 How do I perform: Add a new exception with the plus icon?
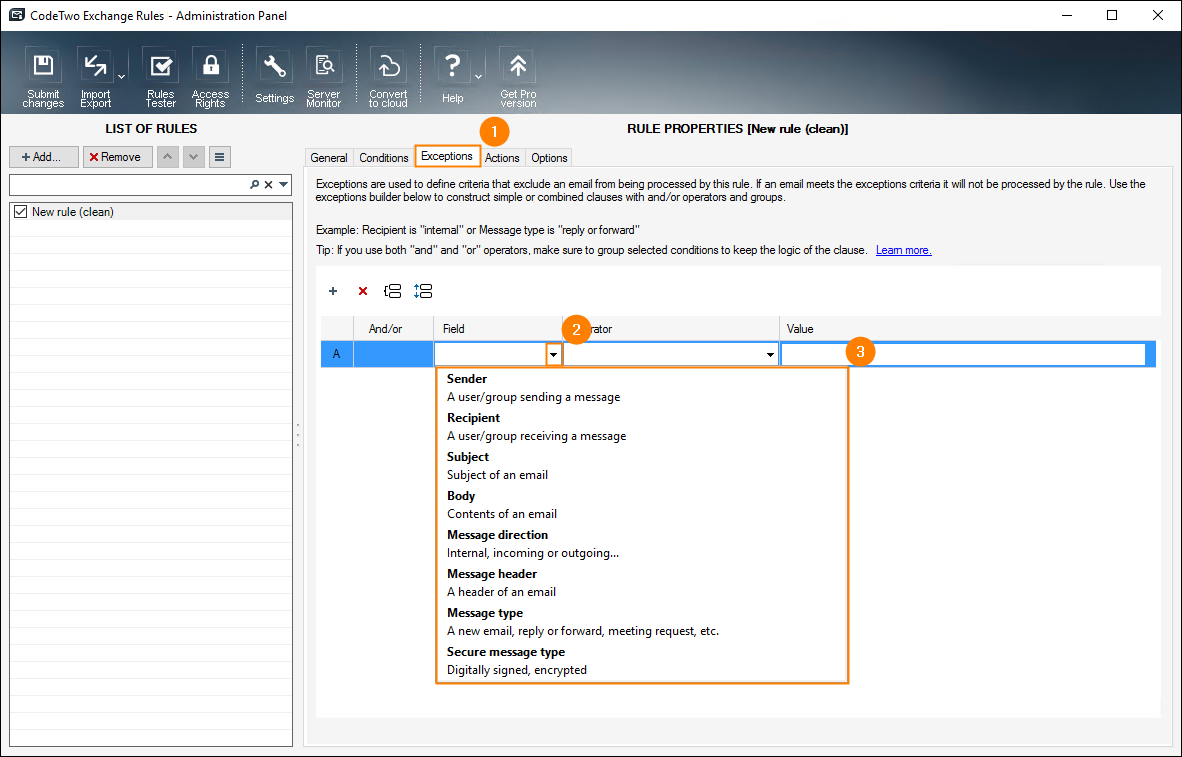pos(332,291)
